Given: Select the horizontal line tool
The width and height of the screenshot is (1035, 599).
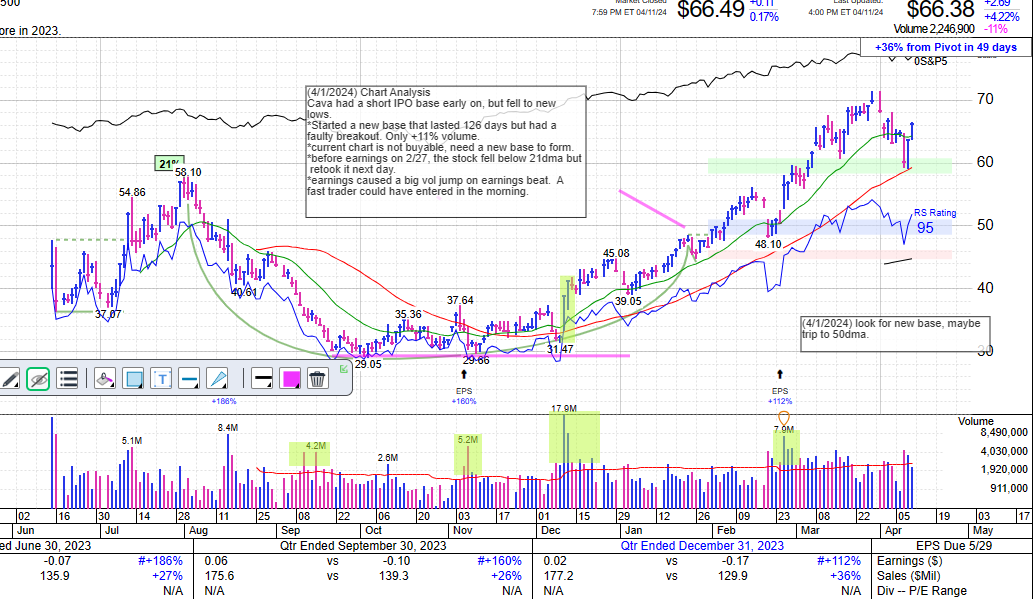Looking at the screenshot, I should [x=189, y=379].
